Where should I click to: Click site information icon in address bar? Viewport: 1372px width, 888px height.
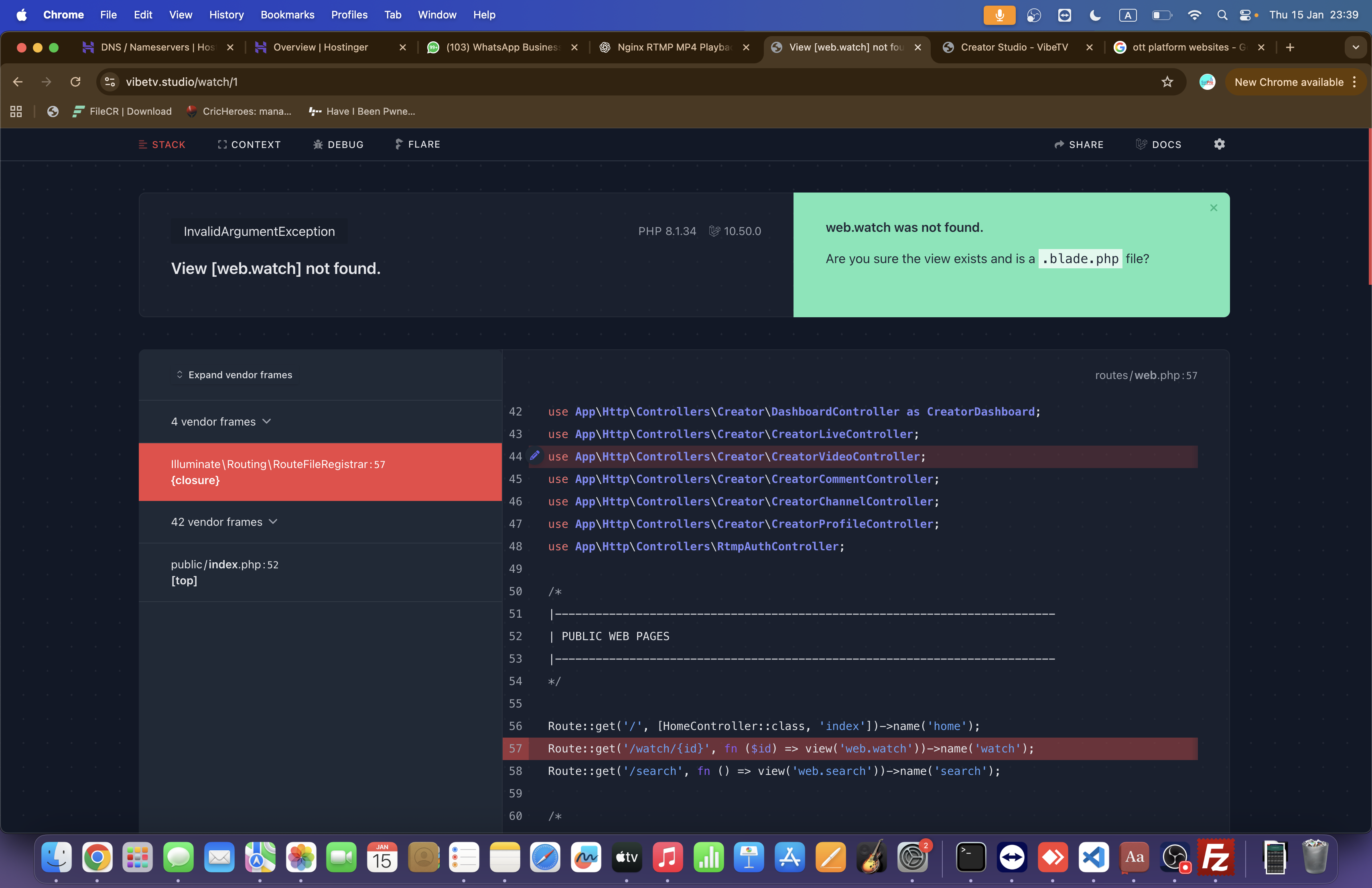[110, 82]
